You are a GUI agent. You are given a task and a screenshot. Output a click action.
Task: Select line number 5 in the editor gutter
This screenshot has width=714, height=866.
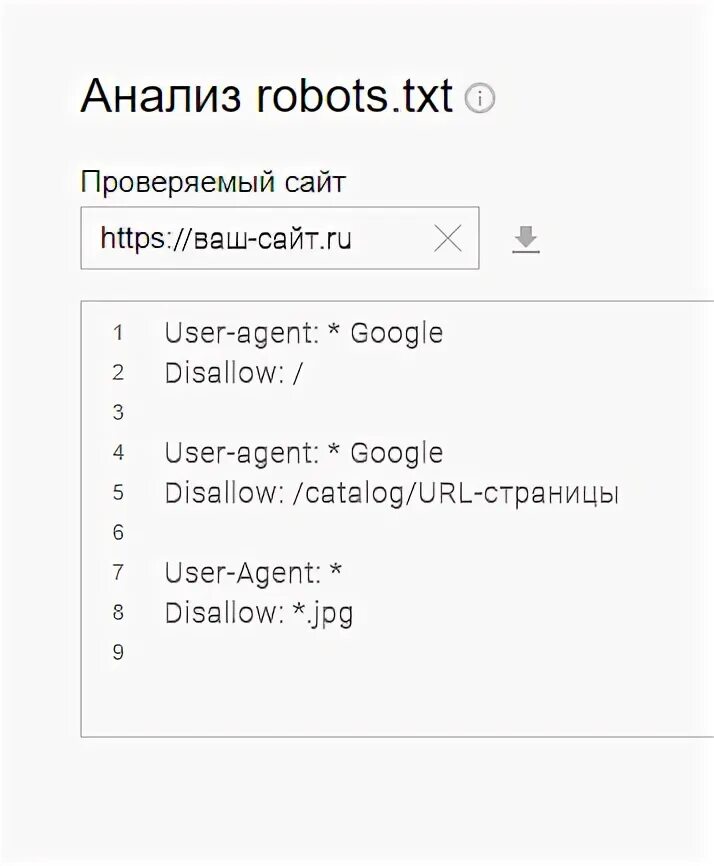click(x=118, y=493)
